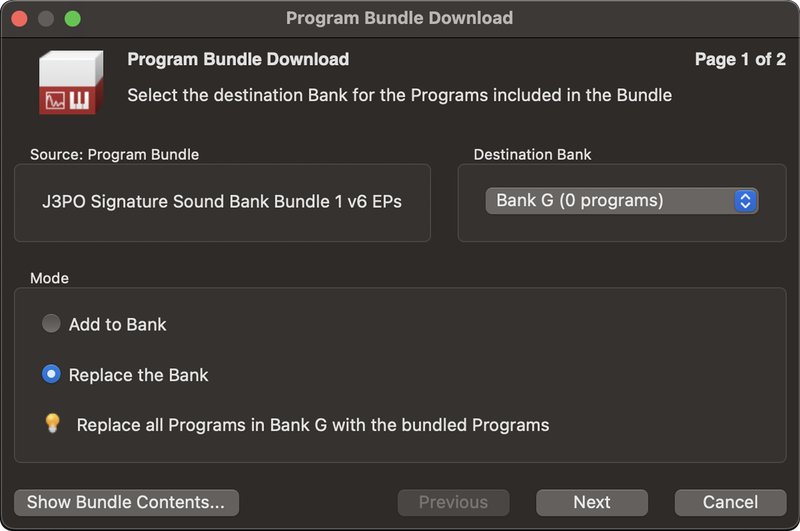Screen dimensions: 800x531
Task: Select the Add to Bank radio button
Action: tap(51, 323)
